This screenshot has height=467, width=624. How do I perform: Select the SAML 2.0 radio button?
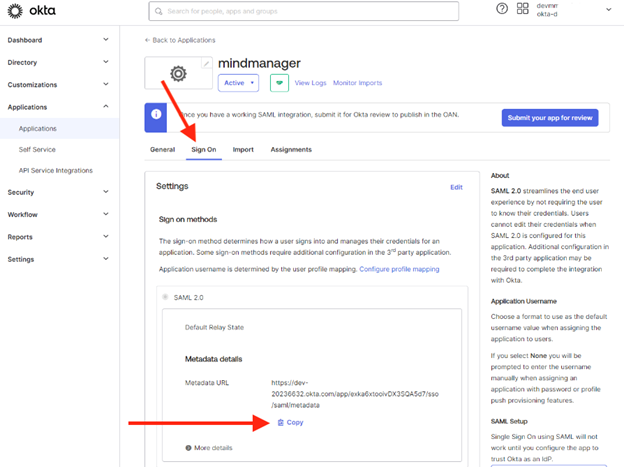click(x=165, y=297)
